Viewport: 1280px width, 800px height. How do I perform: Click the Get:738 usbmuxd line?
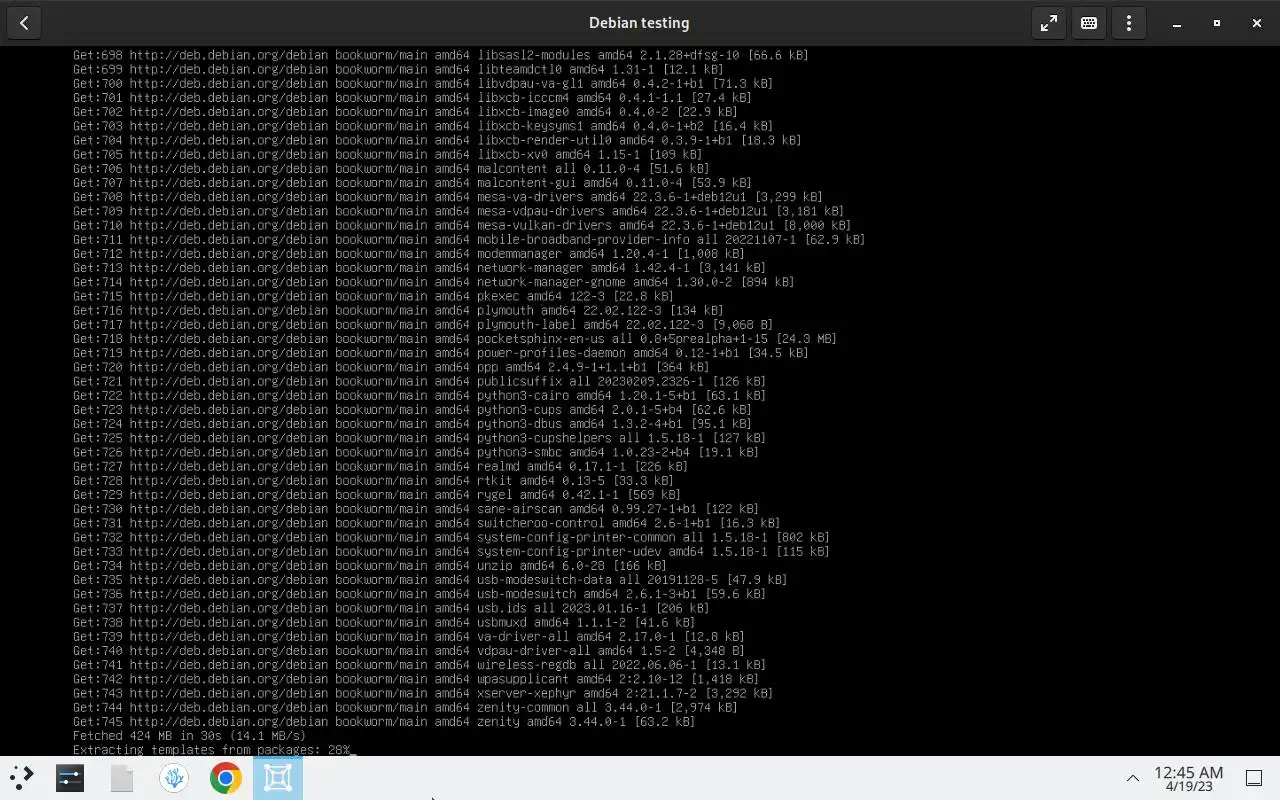[x=384, y=623]
